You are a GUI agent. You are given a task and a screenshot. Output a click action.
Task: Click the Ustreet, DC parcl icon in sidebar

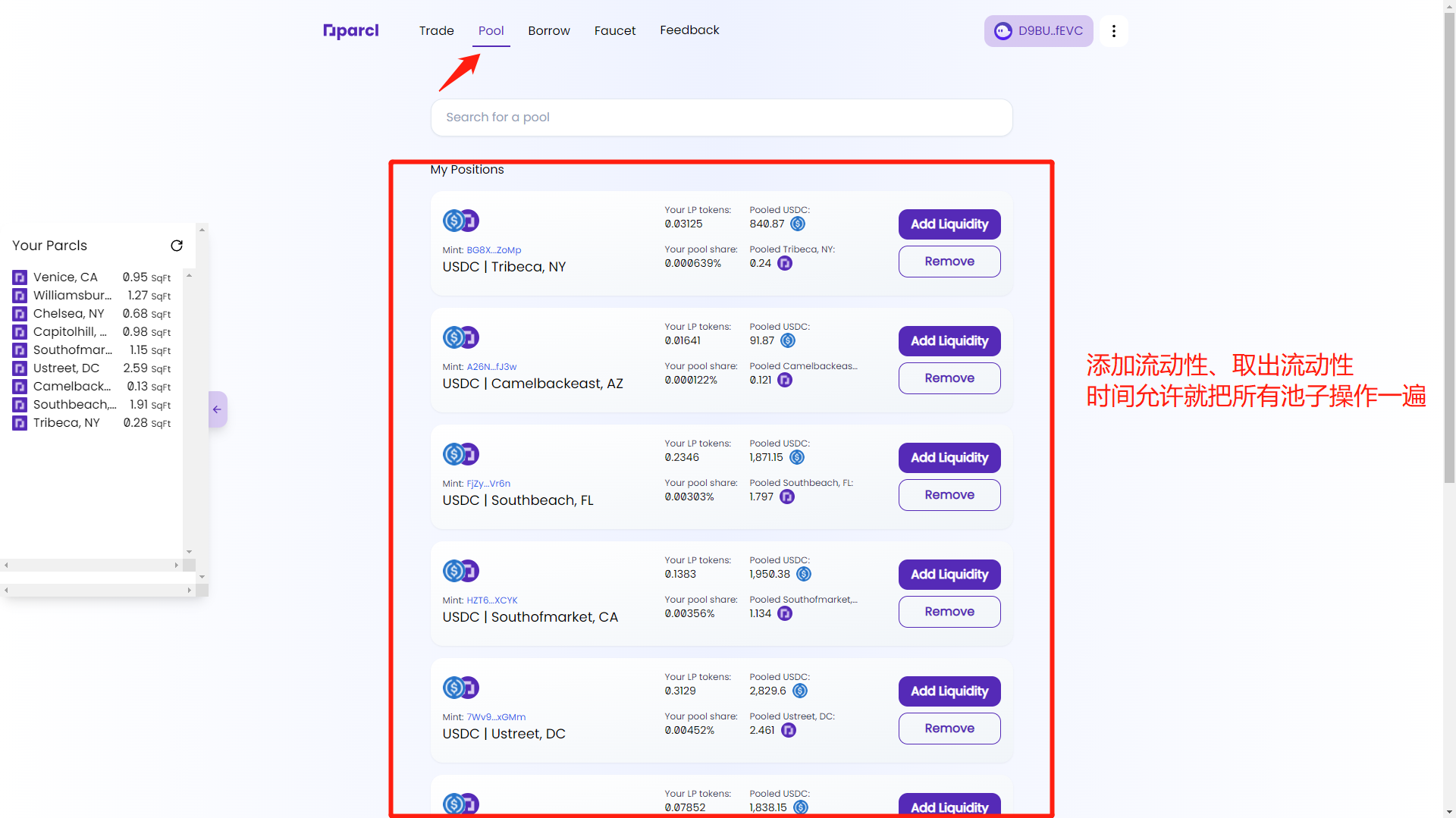[x=20, y=368]
